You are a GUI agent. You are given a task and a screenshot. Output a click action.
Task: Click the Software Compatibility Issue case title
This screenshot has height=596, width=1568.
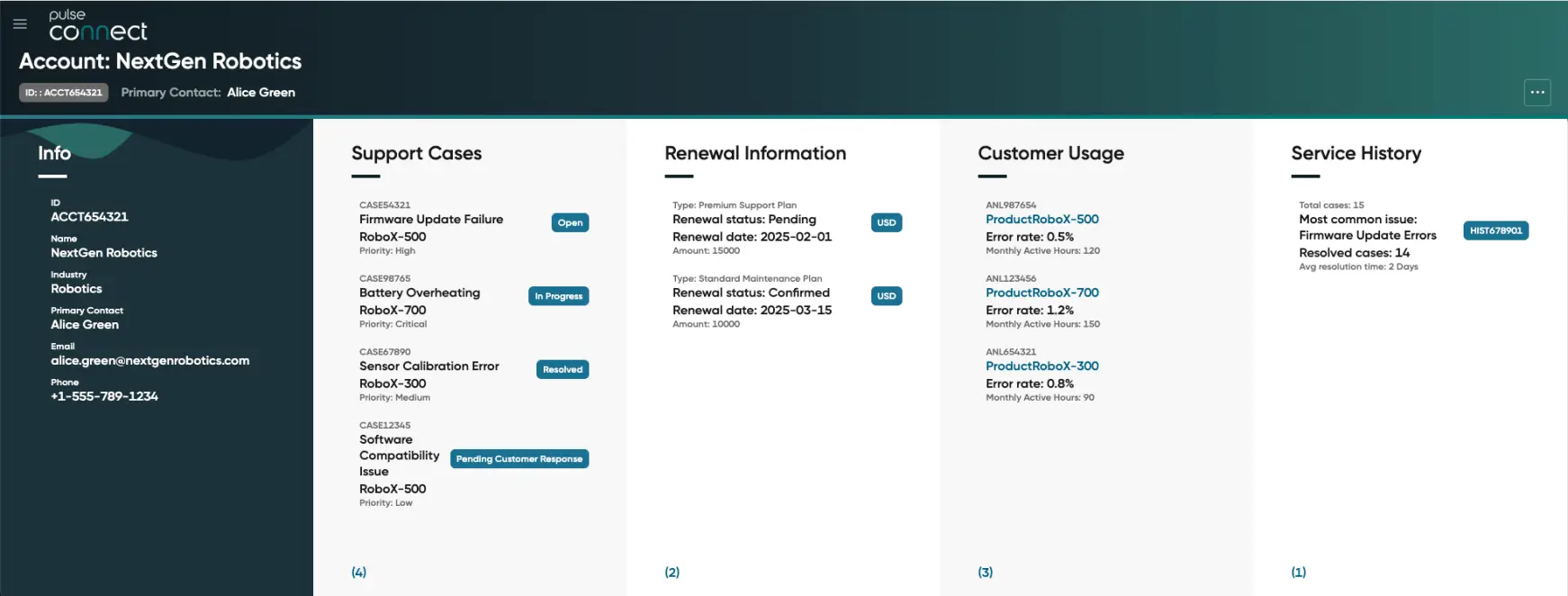point(400,456)
